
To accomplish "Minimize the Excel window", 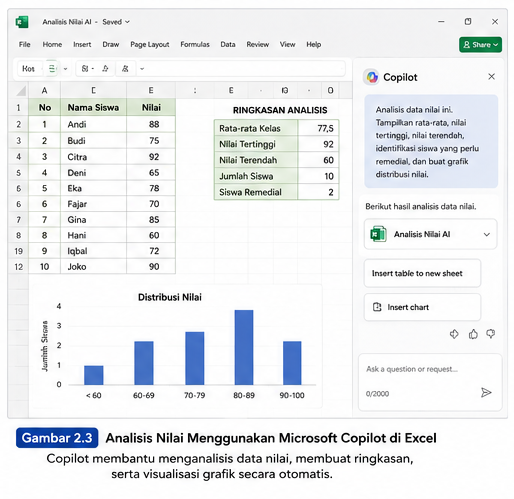I will pos(441,22).
